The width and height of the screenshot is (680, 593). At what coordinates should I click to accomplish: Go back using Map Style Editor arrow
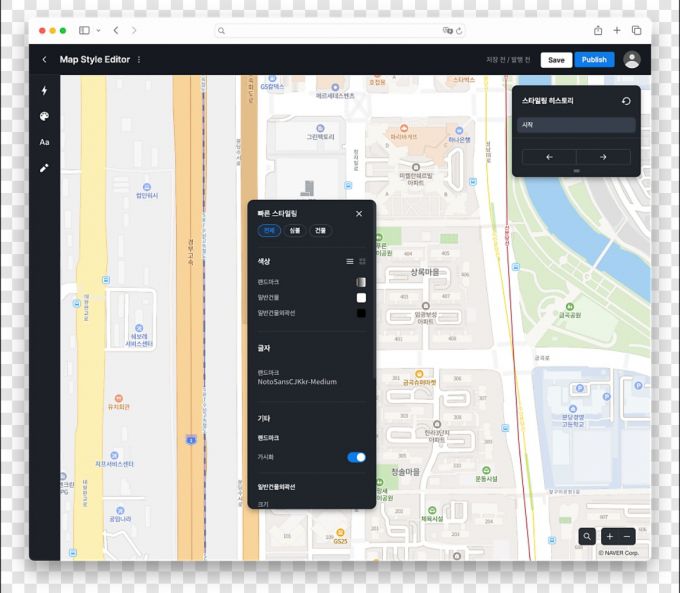click(44, 60)
